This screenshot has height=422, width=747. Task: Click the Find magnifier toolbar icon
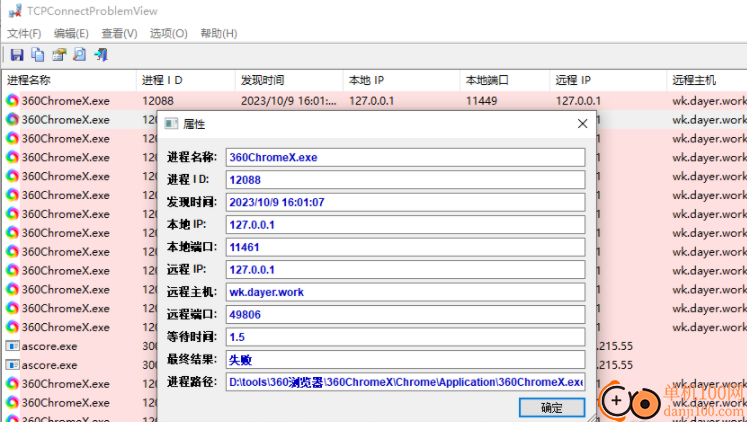[80, 55]
